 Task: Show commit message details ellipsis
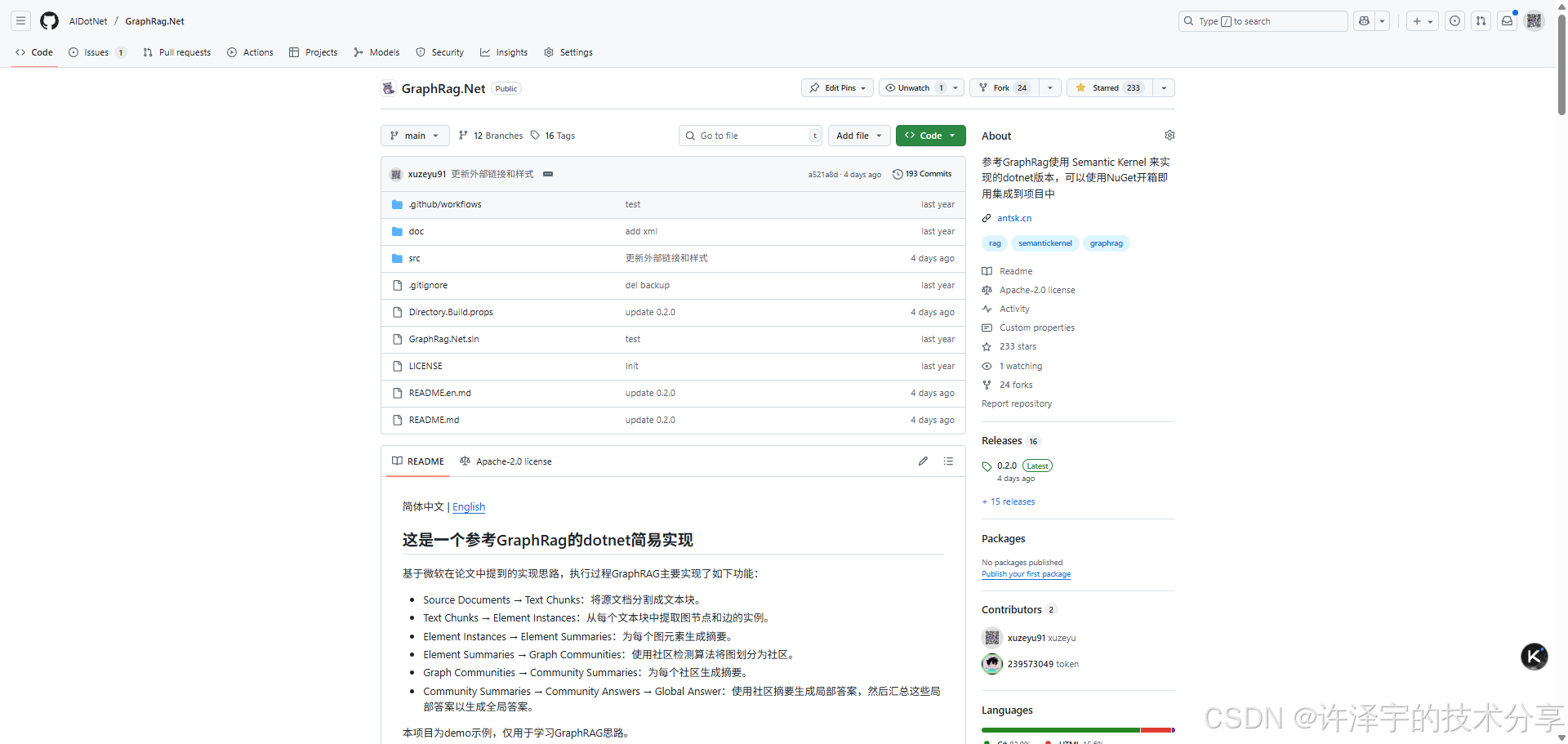[548, 174]
